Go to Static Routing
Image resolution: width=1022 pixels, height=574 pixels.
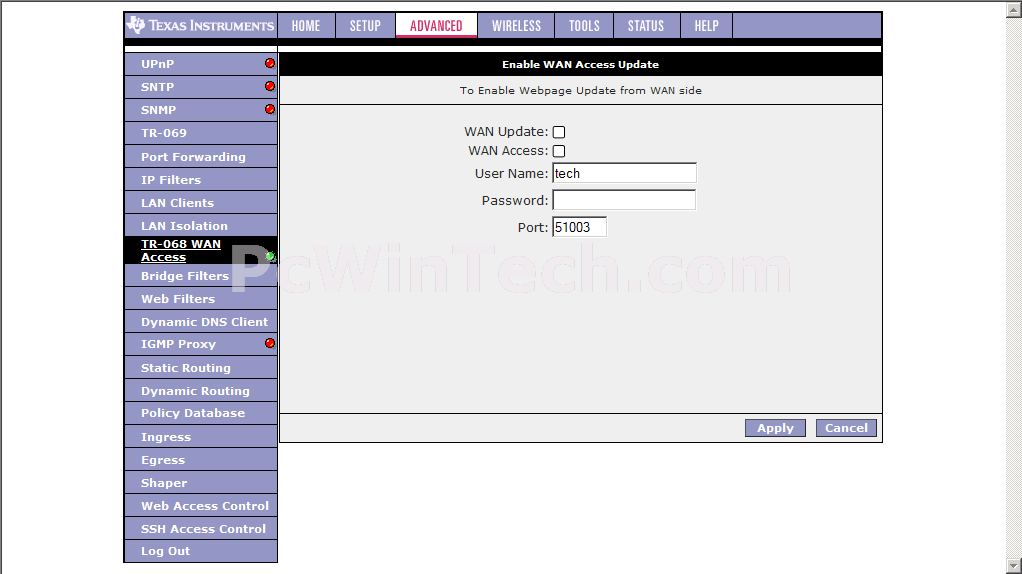[x=186, y=368]
